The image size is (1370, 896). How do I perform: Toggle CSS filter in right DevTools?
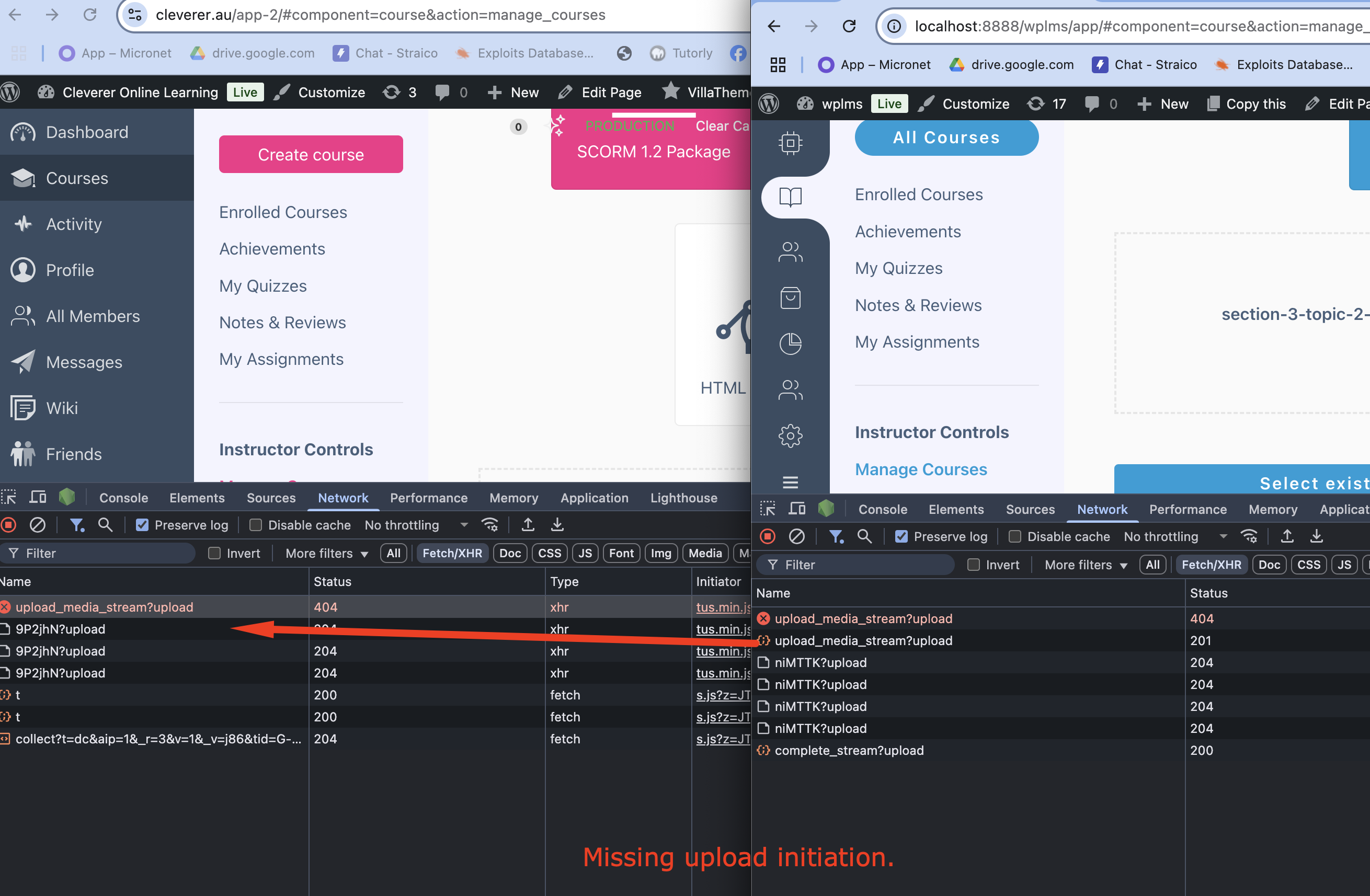click(1309, 565)
